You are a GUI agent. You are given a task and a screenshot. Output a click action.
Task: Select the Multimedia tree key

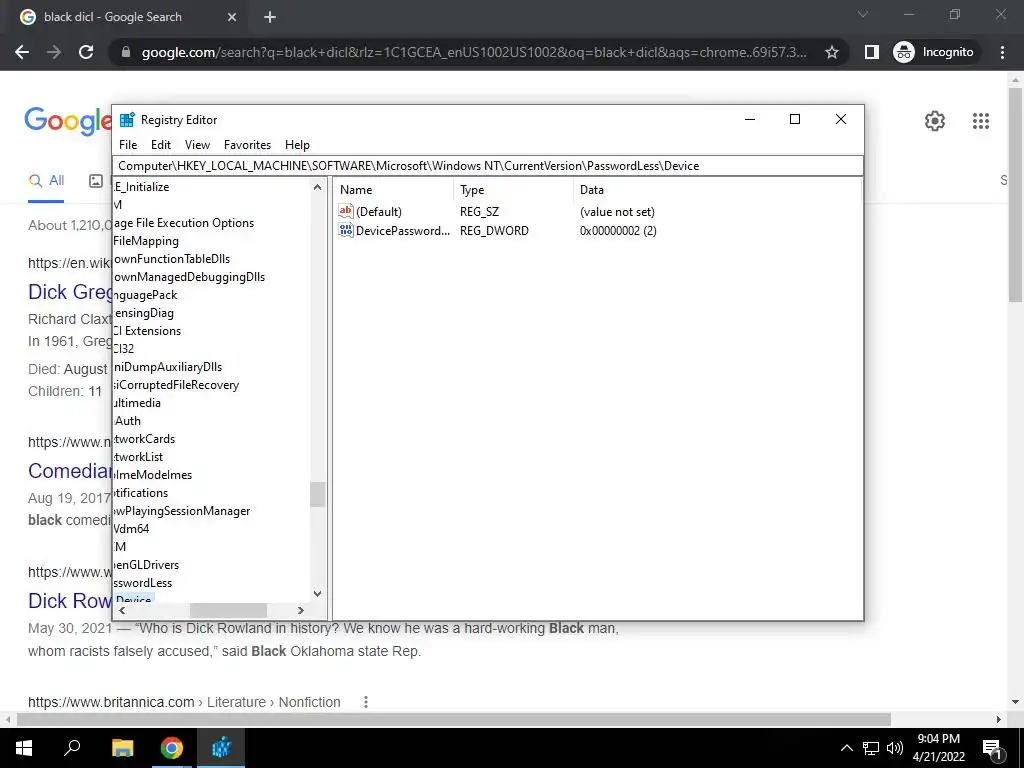[137, 403]
